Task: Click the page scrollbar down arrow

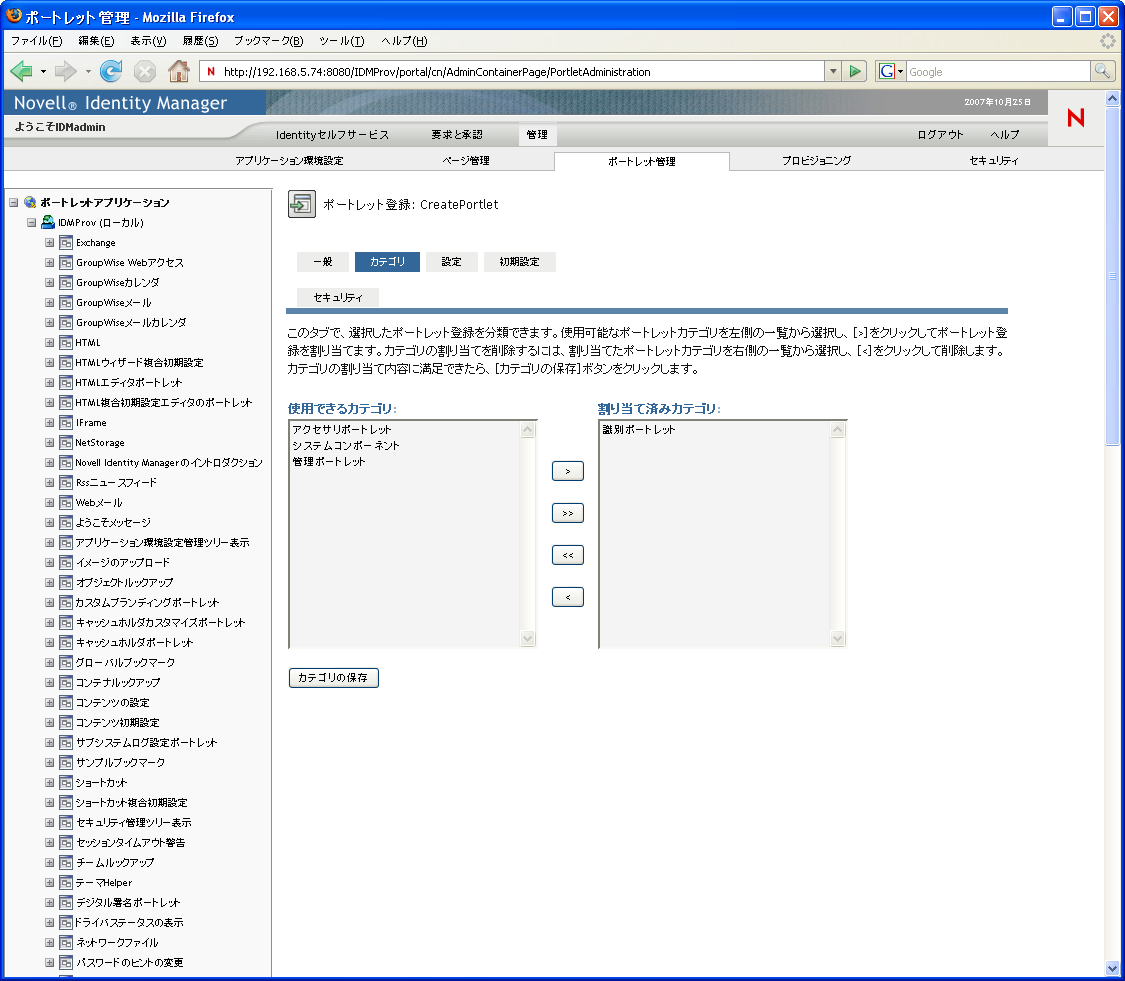Action: (1112, 967)
